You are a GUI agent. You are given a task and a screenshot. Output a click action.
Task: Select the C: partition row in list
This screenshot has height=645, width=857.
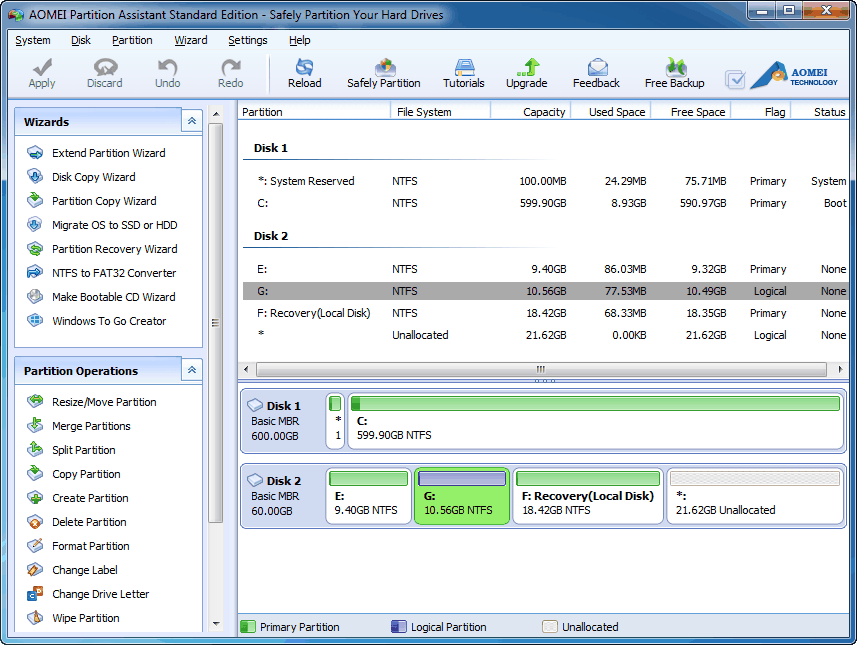544,203
